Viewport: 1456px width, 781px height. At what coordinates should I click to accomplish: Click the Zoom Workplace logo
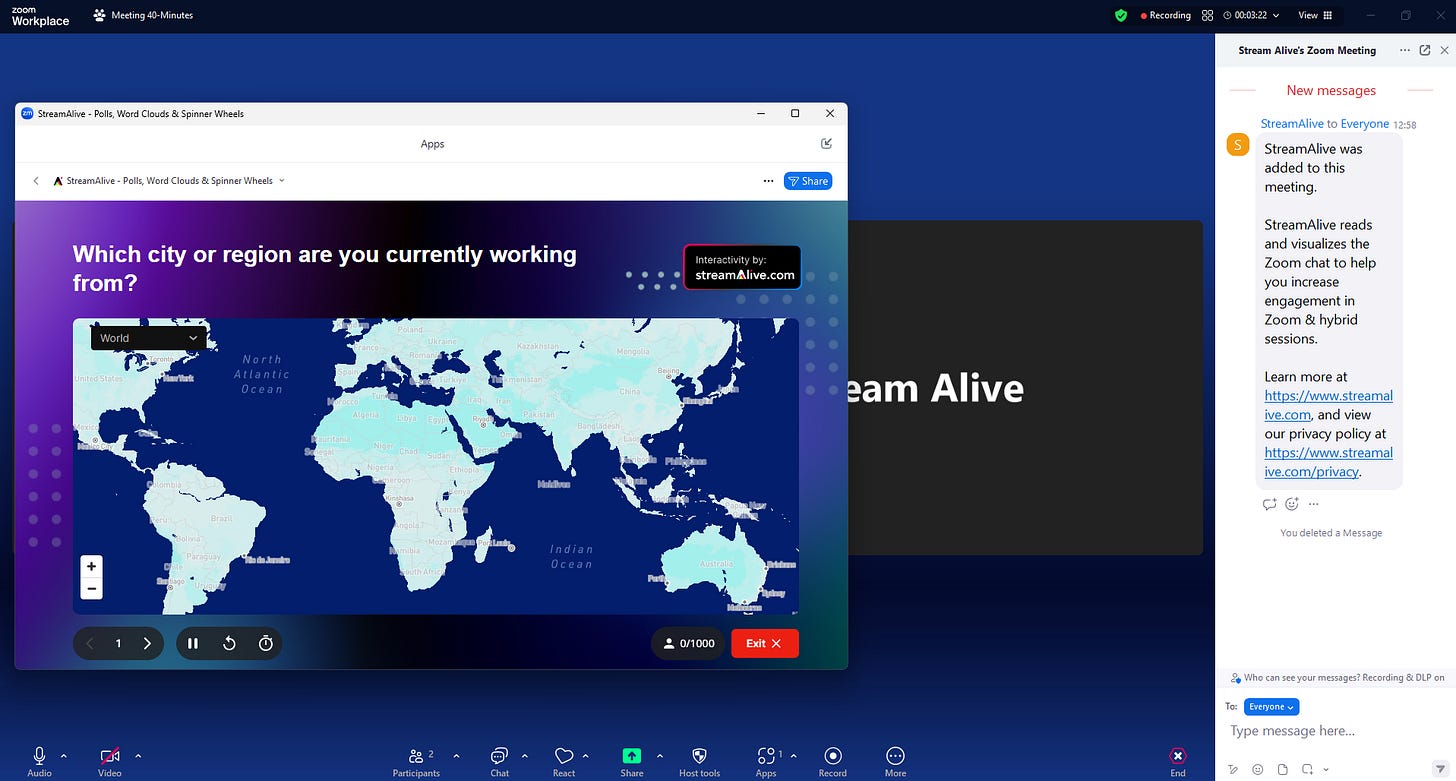tap(40, 15)
